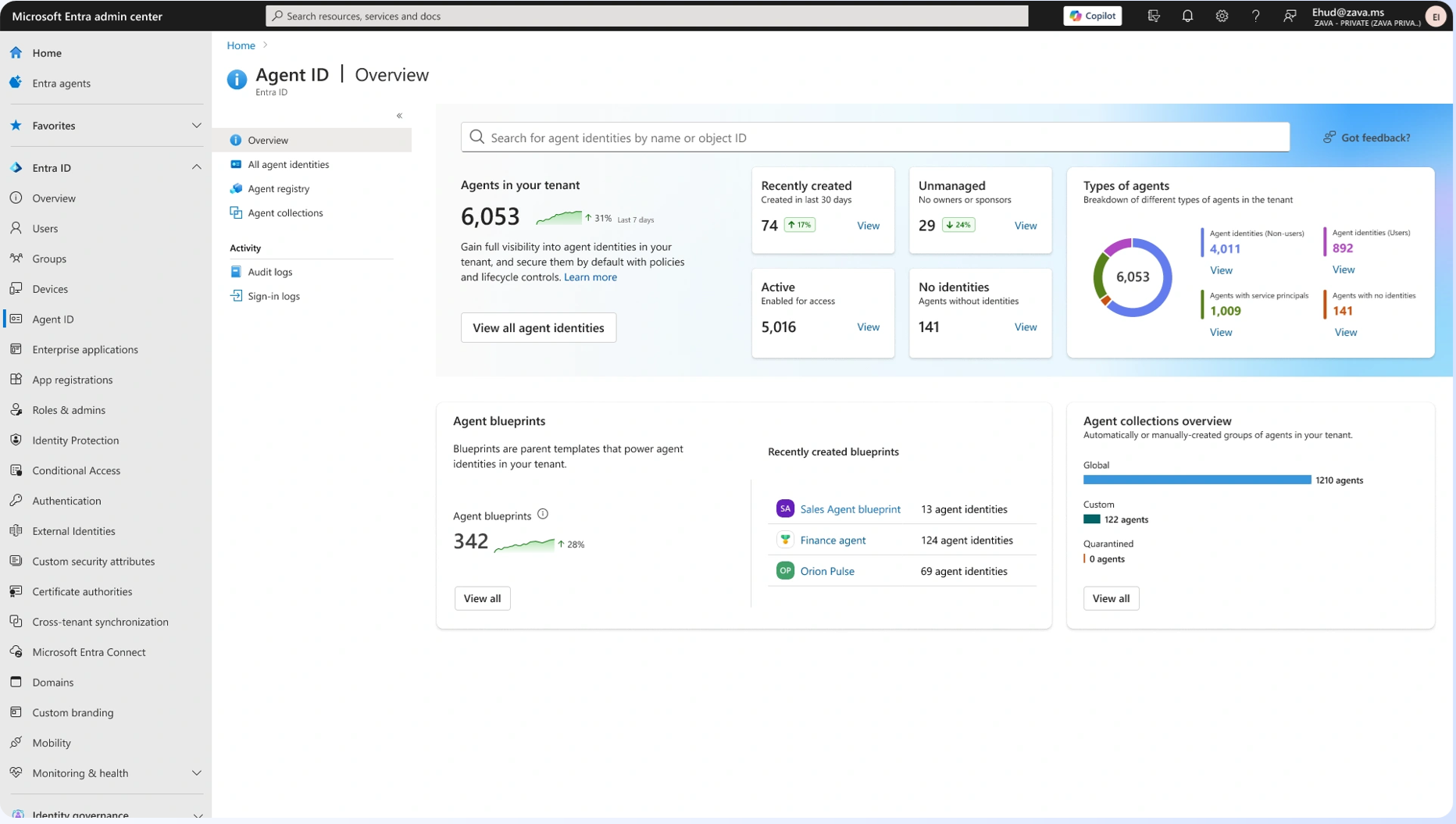Open the settings gear in top bar
Image resolution: width=1456 pixels, height=824 pixels.
[x=1222, y=16]
